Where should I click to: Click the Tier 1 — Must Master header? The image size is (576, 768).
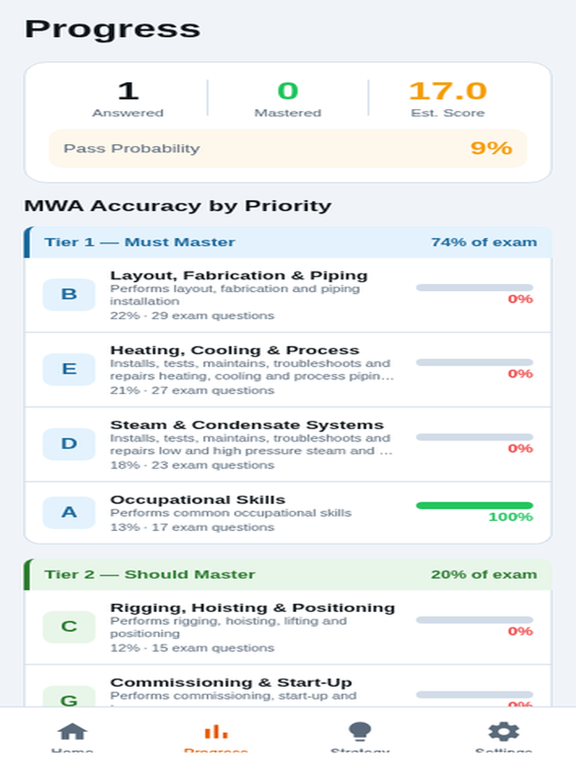(288, 242)
